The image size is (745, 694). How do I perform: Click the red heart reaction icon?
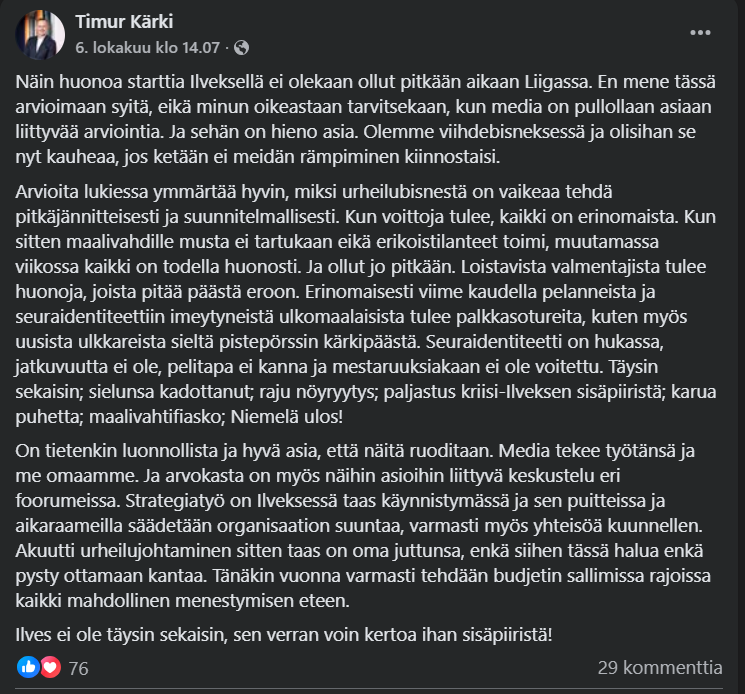coord(49,667)
